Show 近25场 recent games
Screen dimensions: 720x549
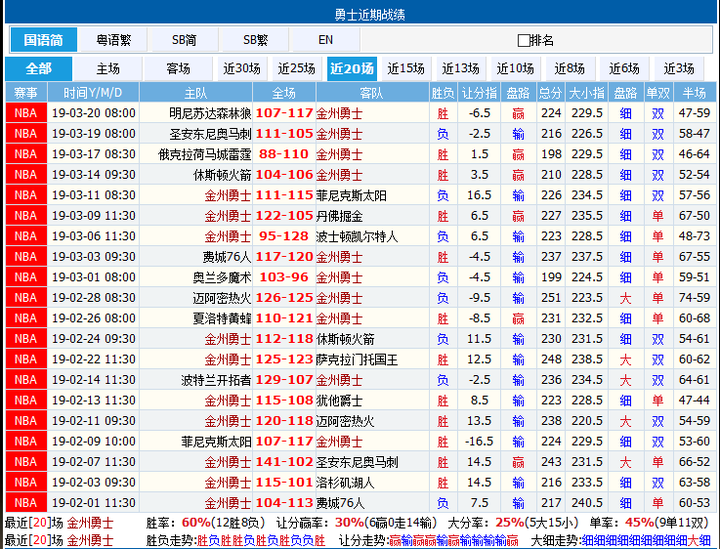click(x=297, y=69)
